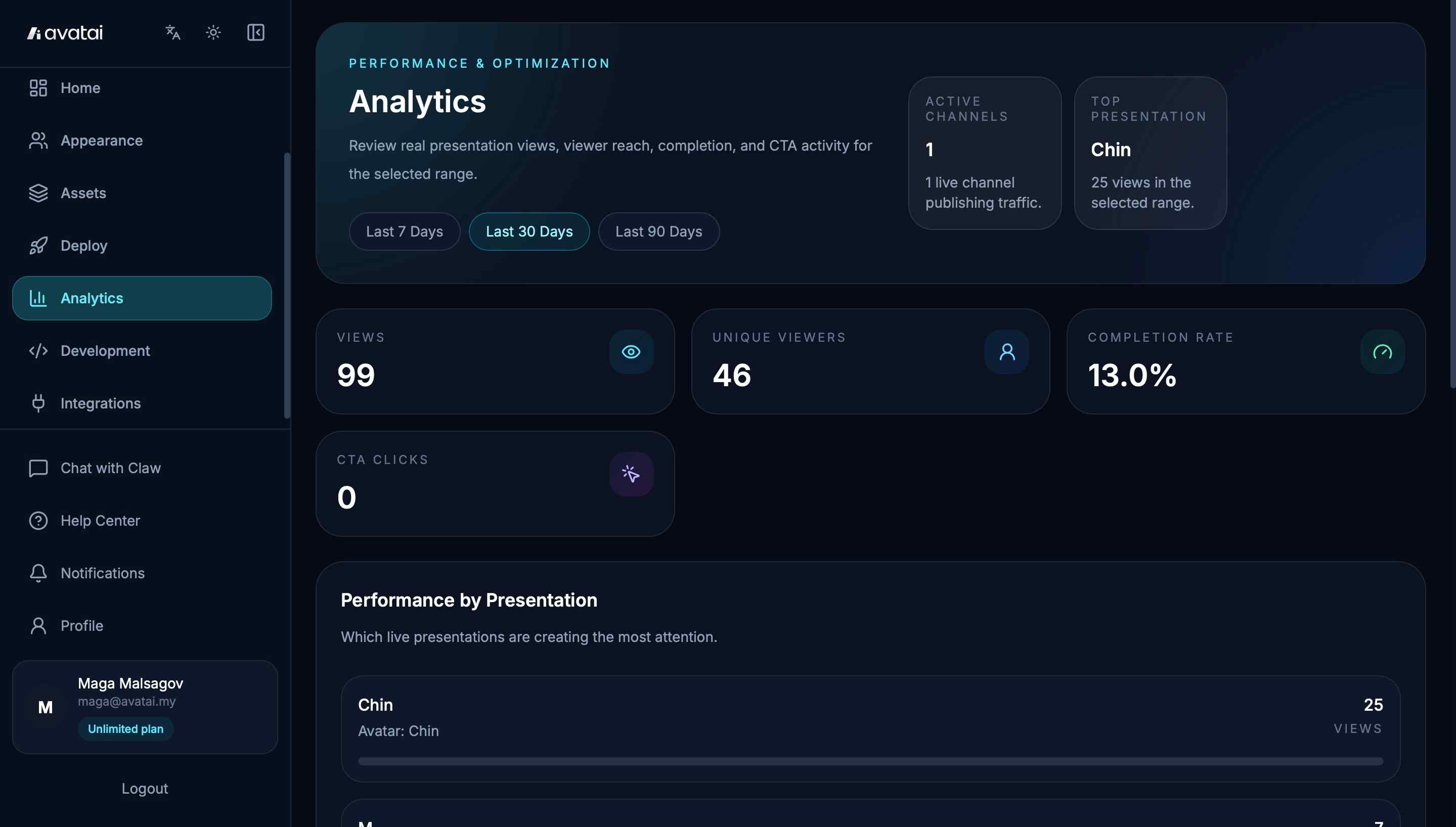
Task: Click the Appearance people icon
Action: [38, 141]
